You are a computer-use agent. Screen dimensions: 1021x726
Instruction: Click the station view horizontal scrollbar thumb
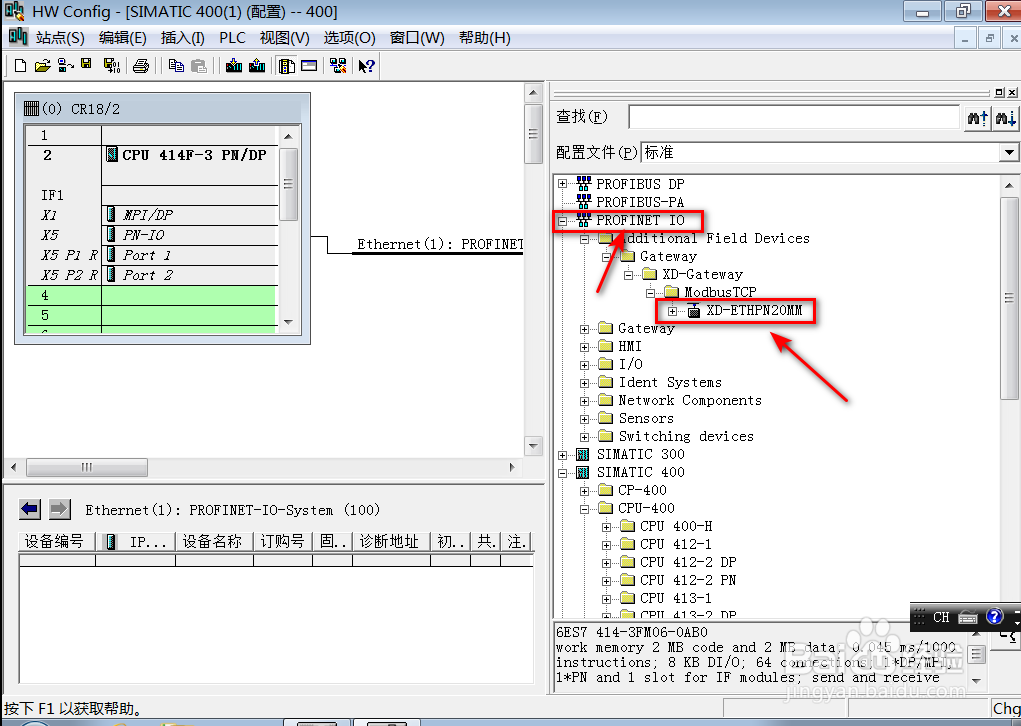(87, 467)
